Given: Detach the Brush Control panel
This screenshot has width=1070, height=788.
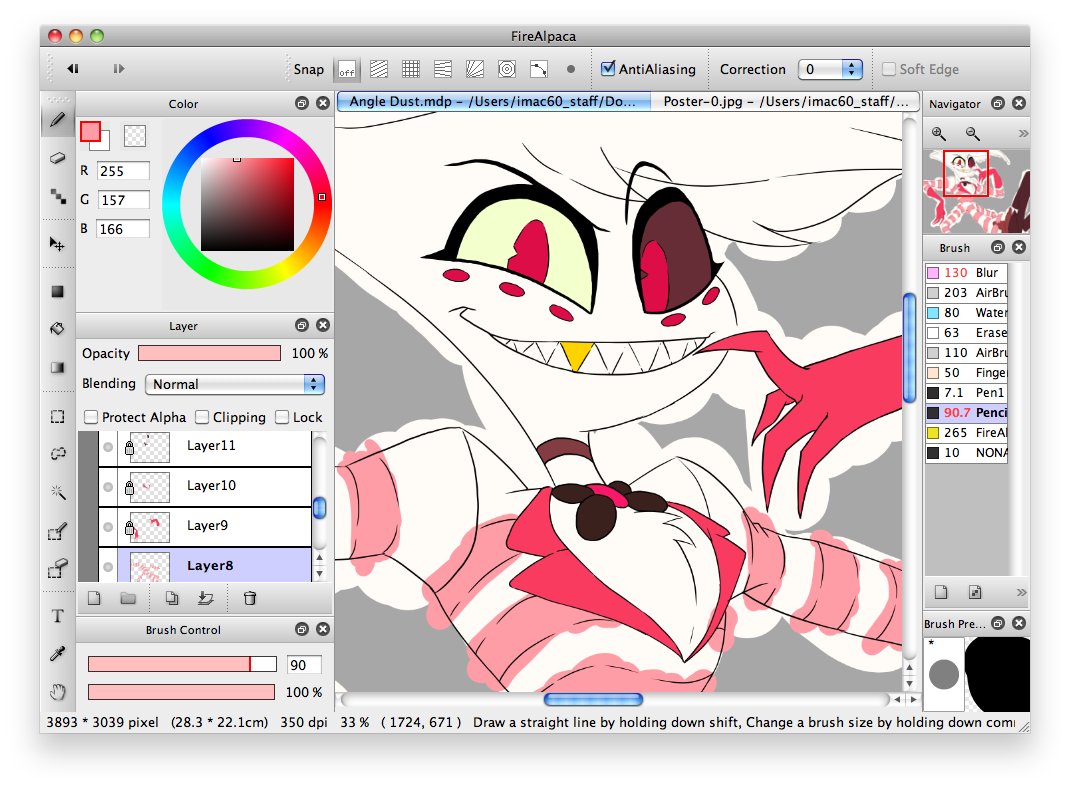Looking at the screenshot, I should coord(302,629).
